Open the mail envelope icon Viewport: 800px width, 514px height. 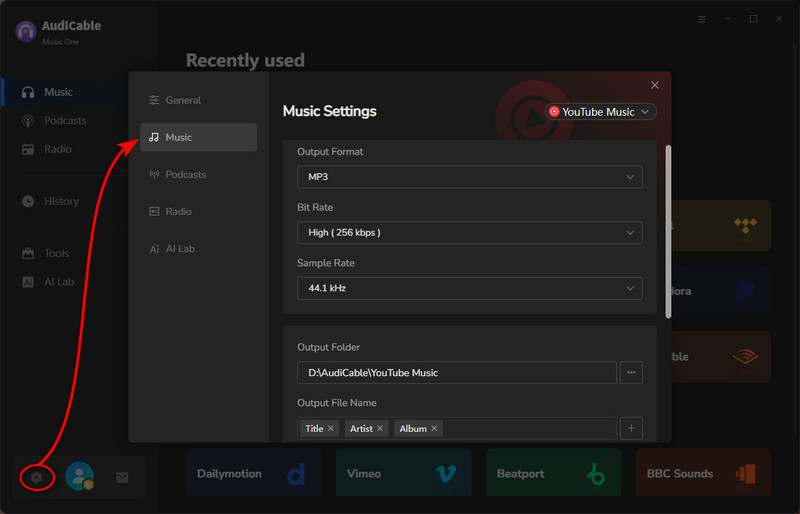(x=122, y=477)
